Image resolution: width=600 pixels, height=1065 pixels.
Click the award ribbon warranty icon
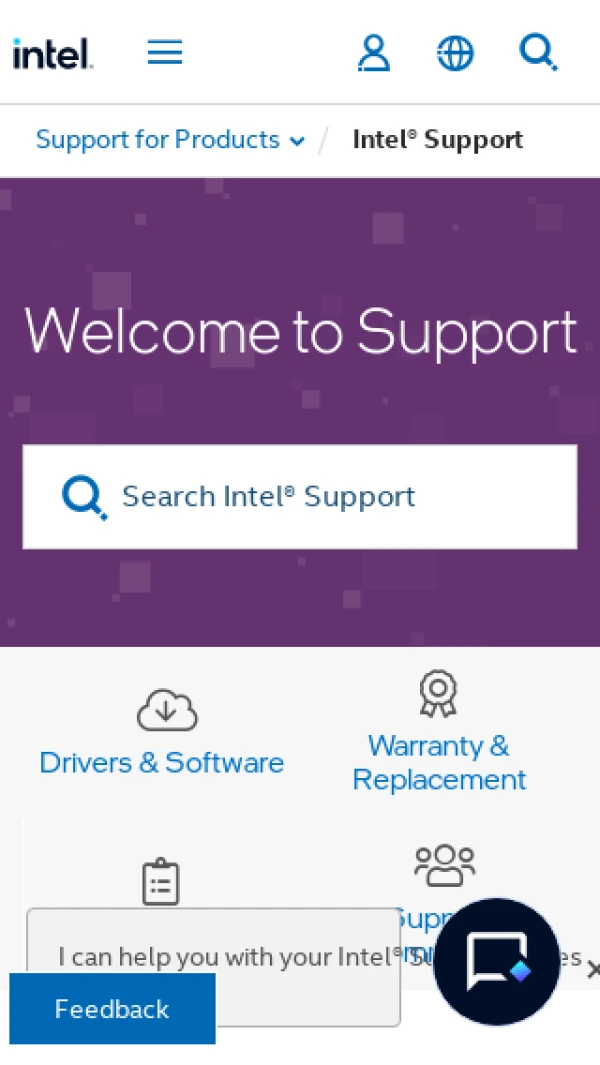pyautogui.click(x=438, y=693)
